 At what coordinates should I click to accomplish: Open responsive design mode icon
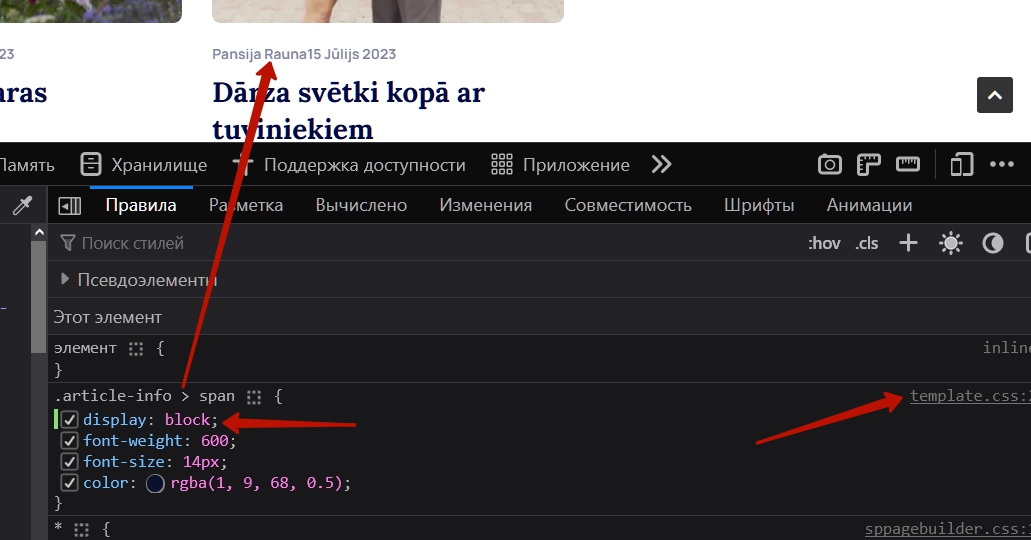[961, 165]
